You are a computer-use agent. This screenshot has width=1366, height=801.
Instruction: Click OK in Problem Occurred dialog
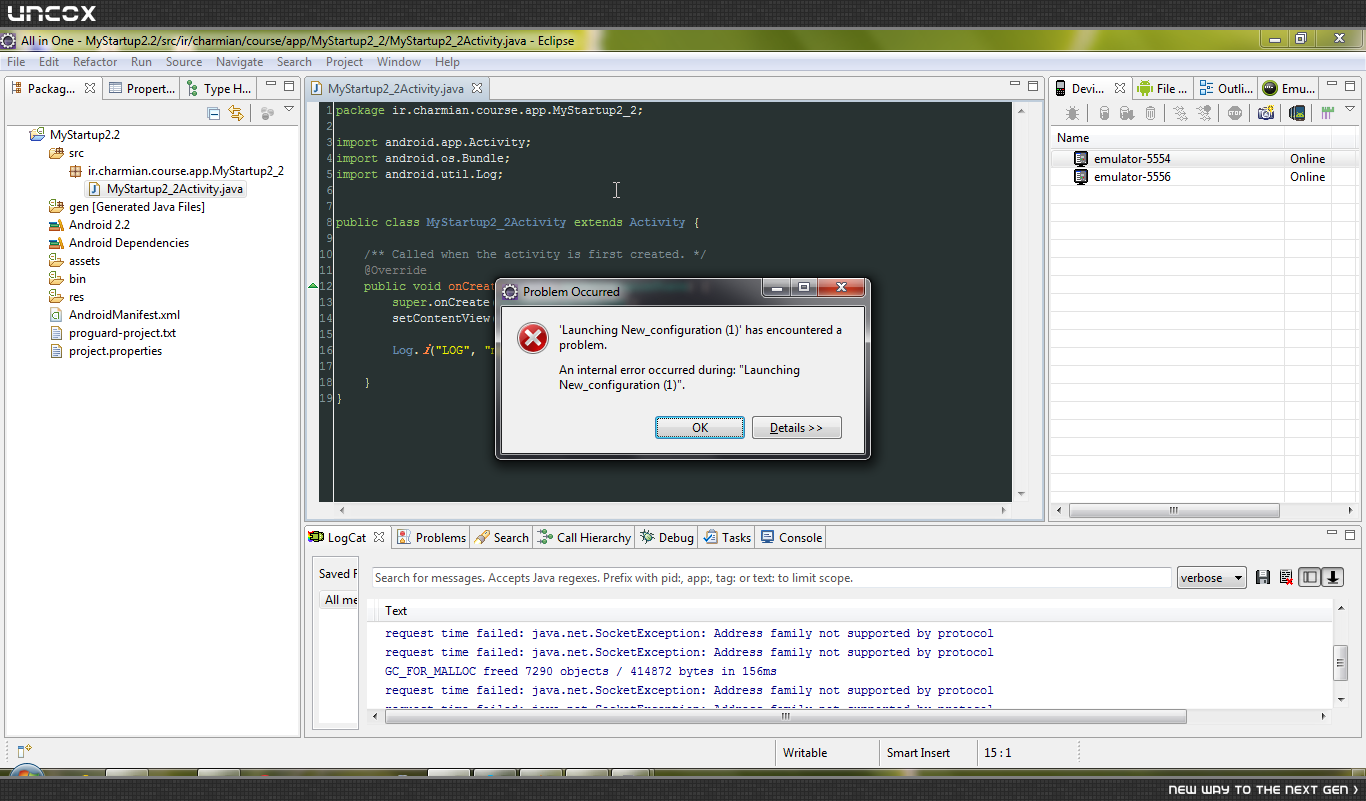(x=700, y=427)
